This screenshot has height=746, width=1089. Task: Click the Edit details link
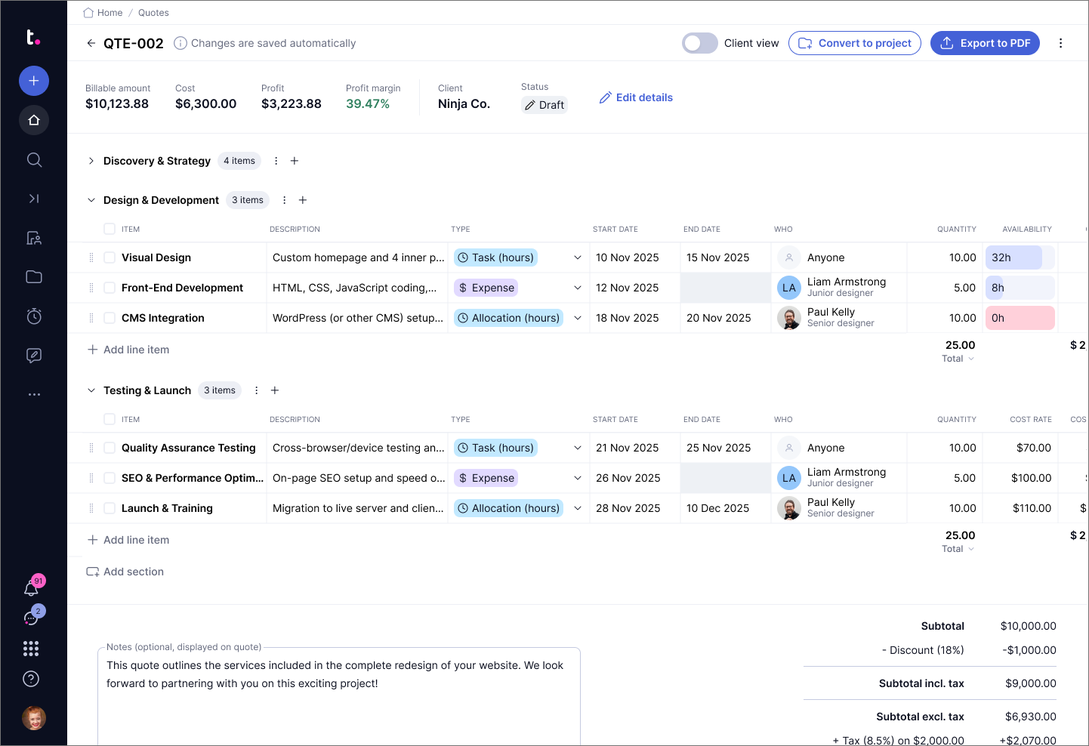[635, 98]
